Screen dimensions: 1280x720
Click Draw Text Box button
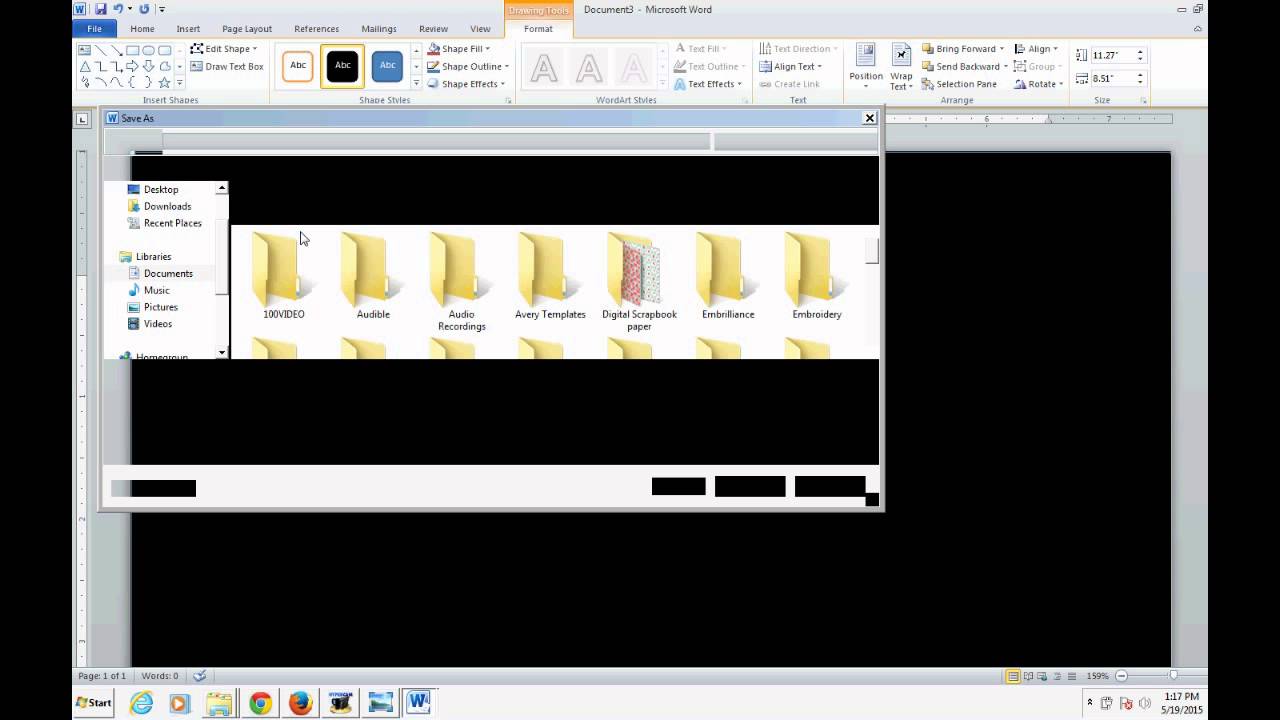227,66
